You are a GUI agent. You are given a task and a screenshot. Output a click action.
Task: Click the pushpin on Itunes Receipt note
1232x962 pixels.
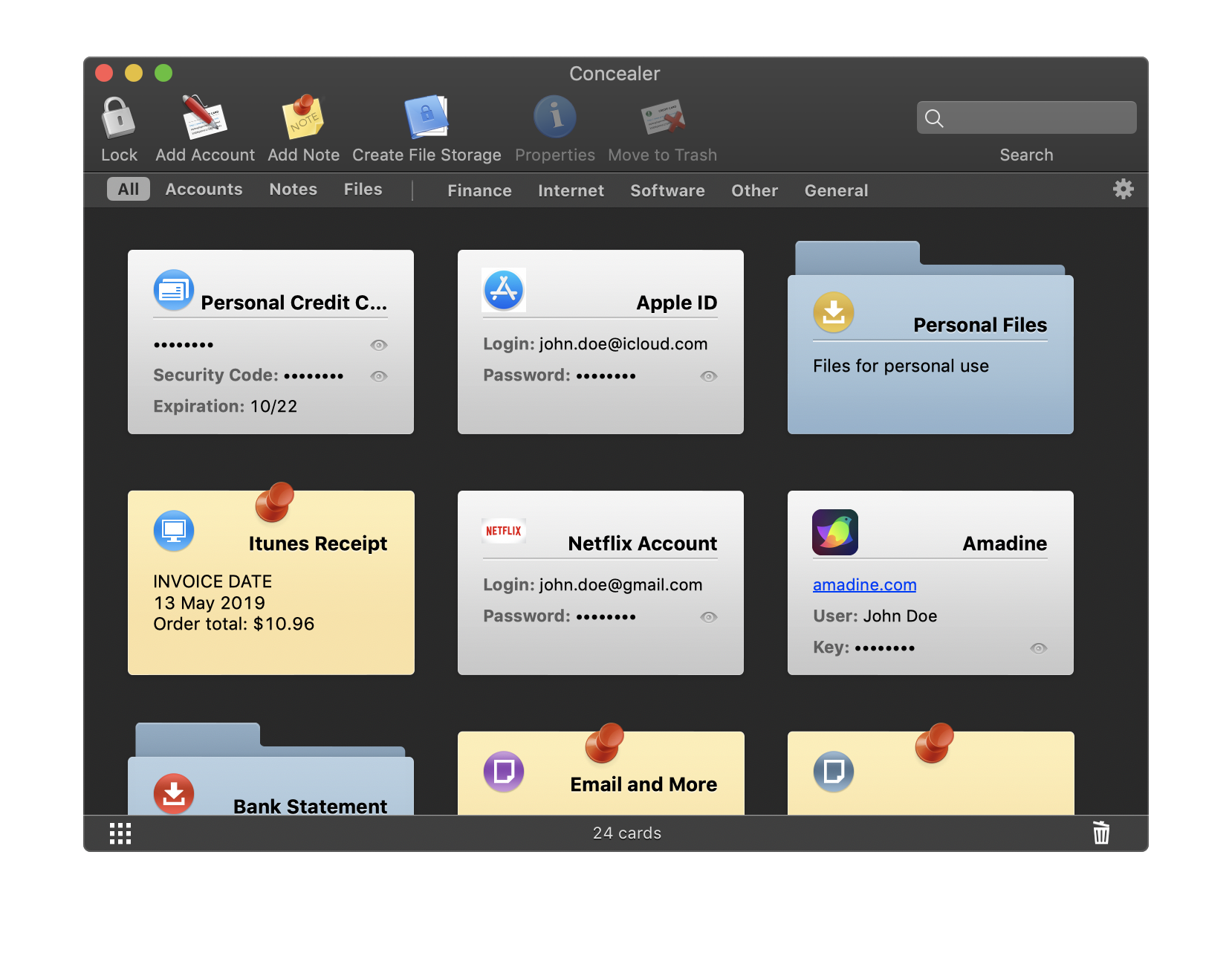point(274,502)
